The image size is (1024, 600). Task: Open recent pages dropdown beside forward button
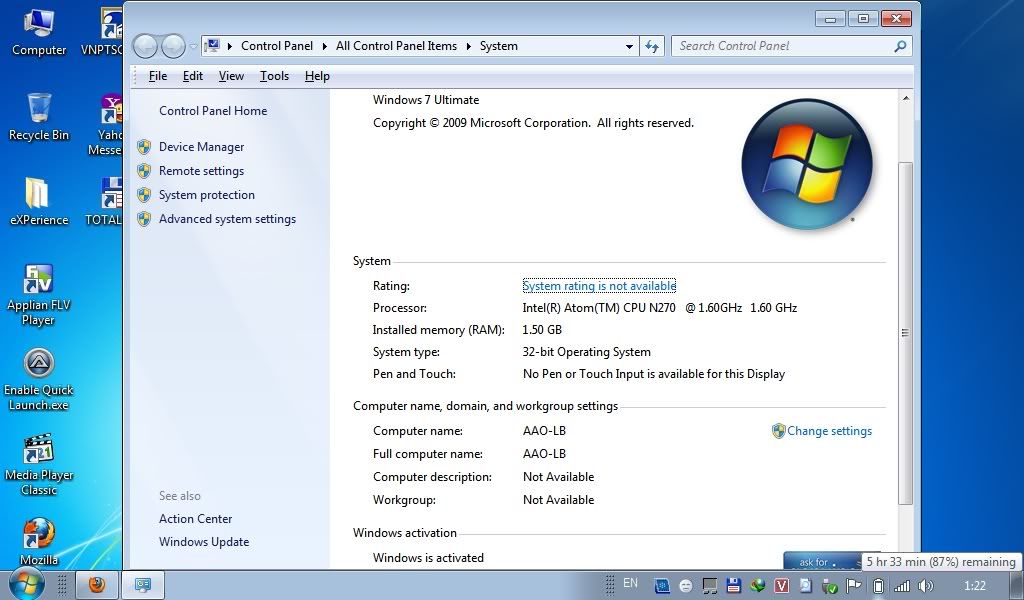[193, 47]
